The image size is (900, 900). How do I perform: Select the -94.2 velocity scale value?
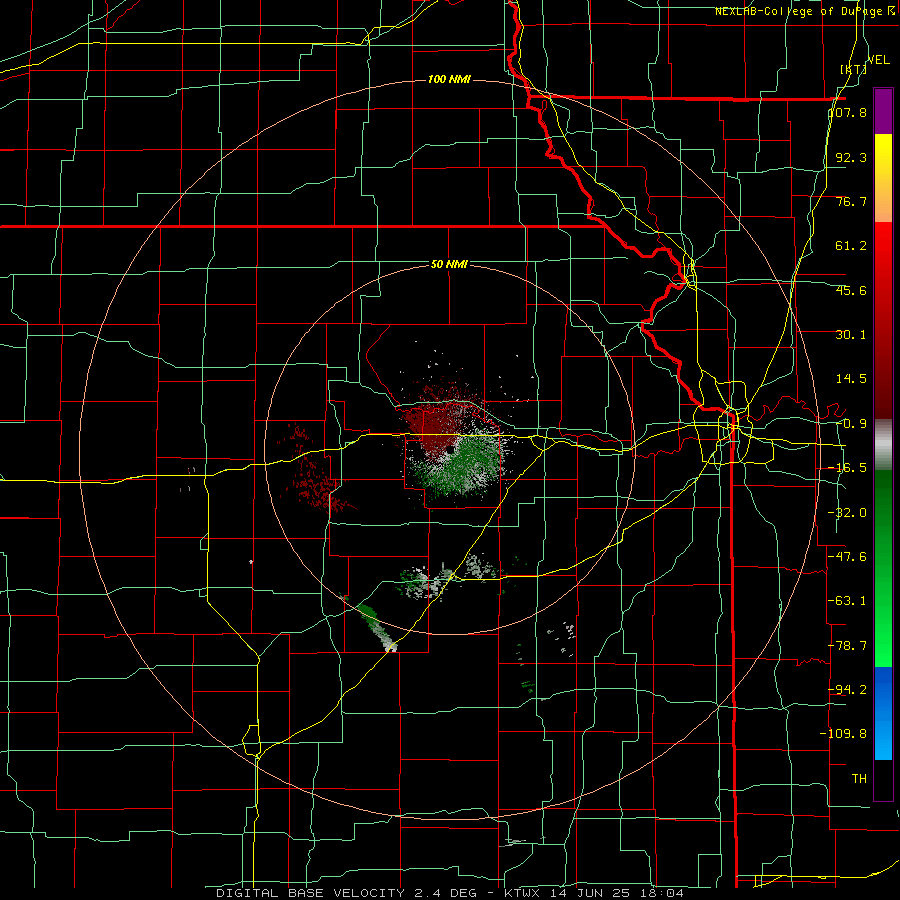[x=848, y=689]
